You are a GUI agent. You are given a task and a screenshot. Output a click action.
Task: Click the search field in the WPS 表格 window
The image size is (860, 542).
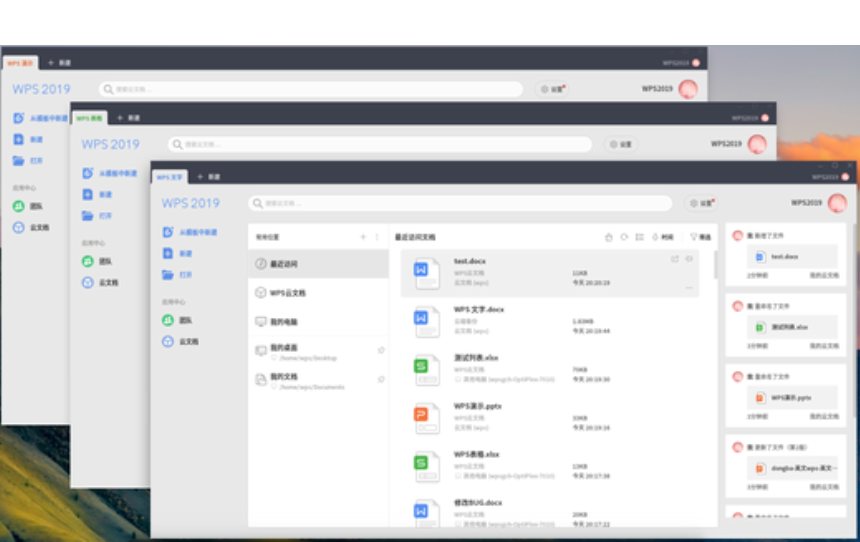coord(380,144)
